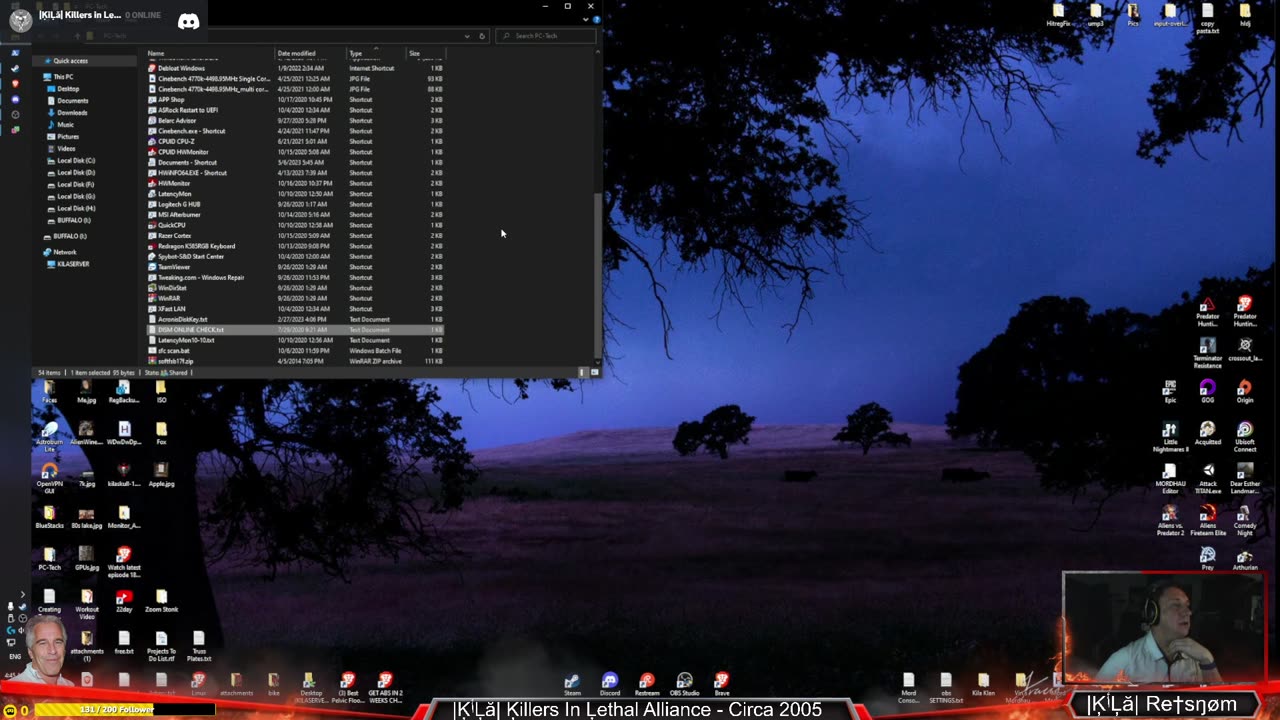Open the Steam desktop shortcut
The width and height of the screenshot is (1280, 720).
pyautogui.click(x=572, y=684)
